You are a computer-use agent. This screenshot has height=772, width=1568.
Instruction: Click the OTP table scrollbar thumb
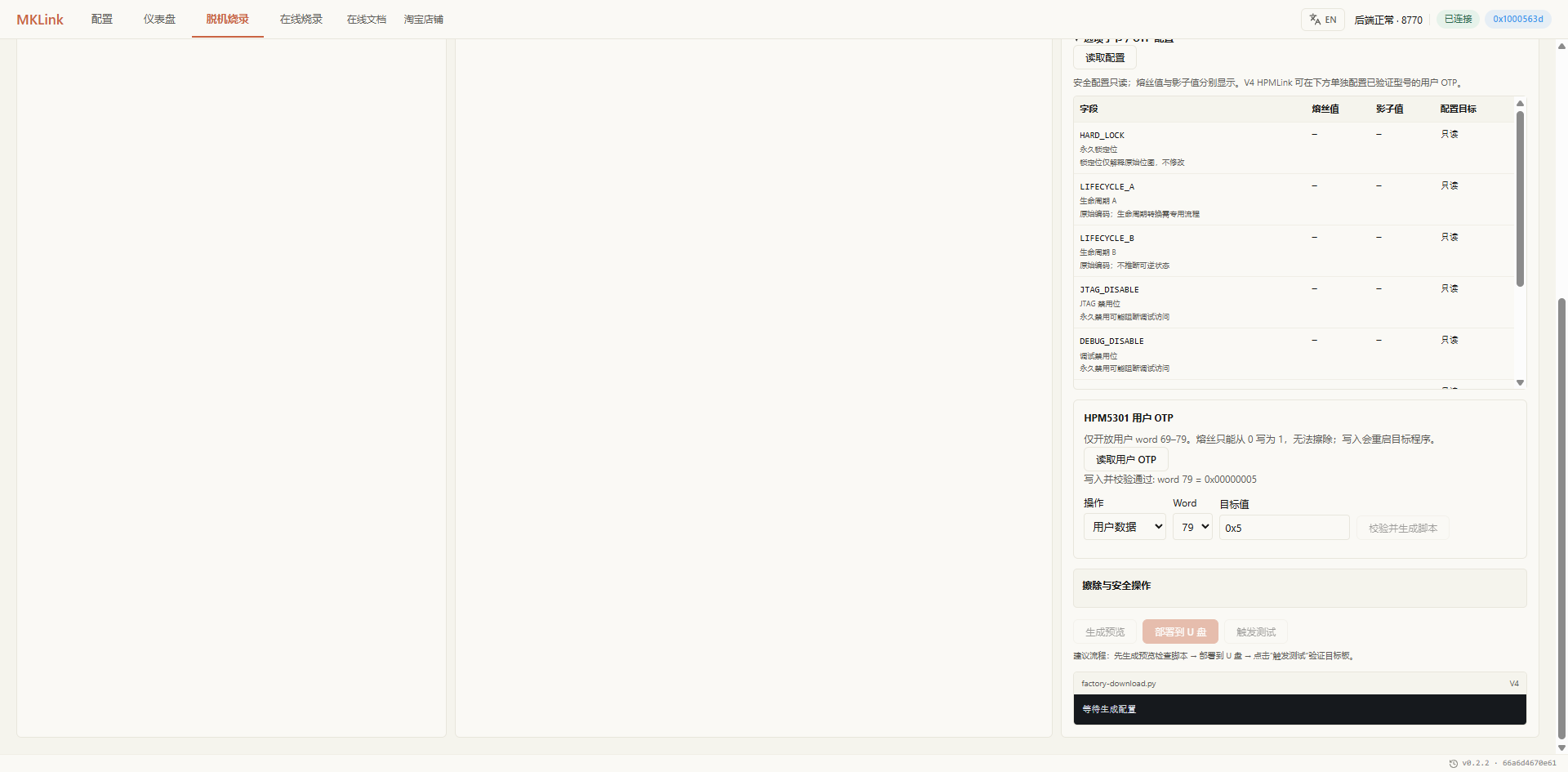point(1520,199)
